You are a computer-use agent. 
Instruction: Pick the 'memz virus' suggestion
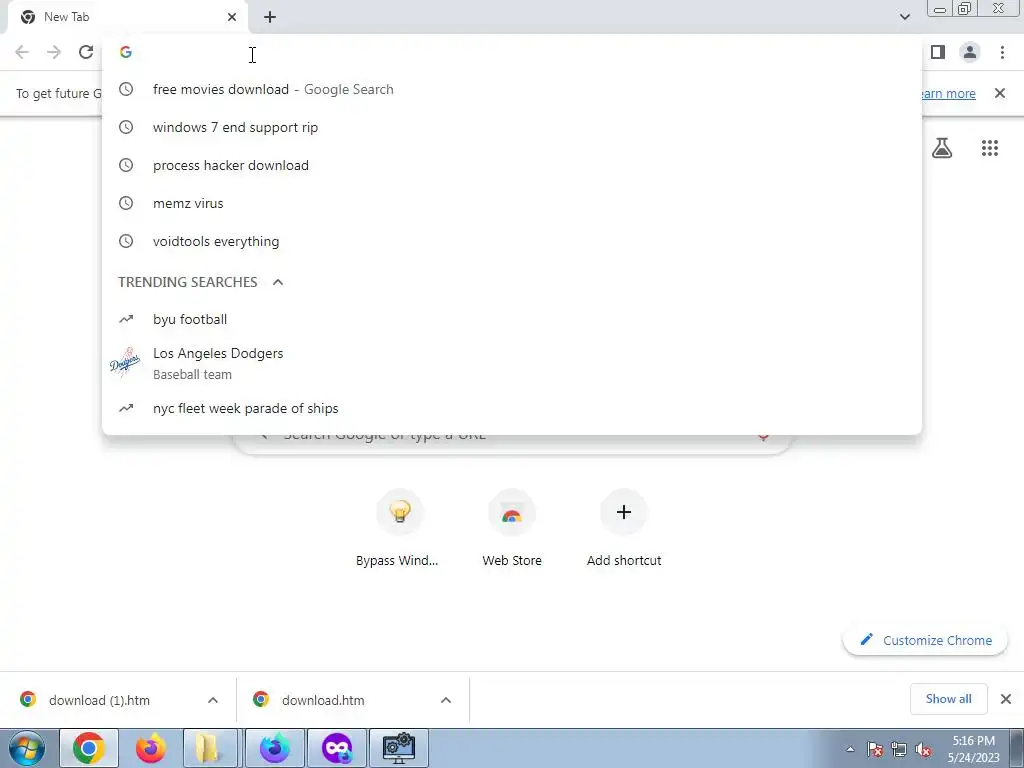[x=512, y=203]
